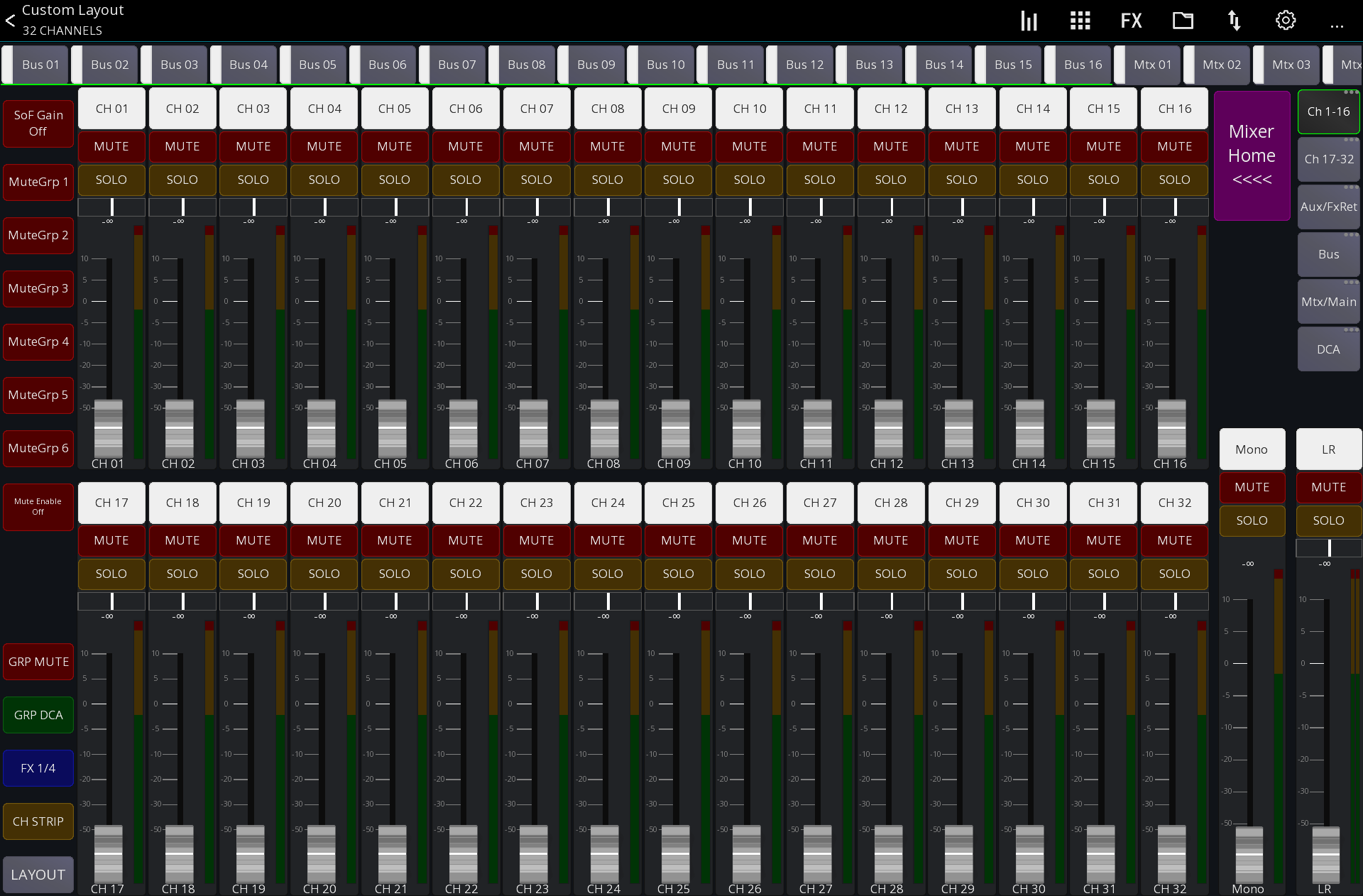Mute the Mono output

tap(1252, 487)
